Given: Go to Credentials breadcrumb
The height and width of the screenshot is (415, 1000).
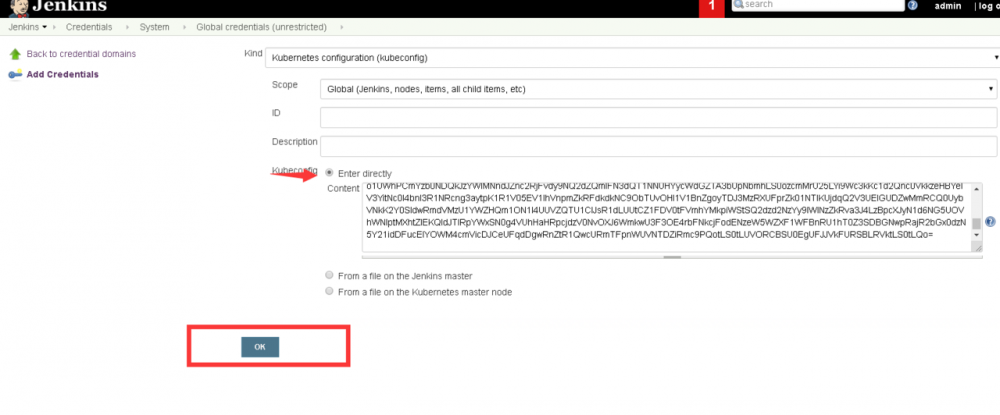Looking at the screenshot, I should pyautogui.click(x=89, y=27).
